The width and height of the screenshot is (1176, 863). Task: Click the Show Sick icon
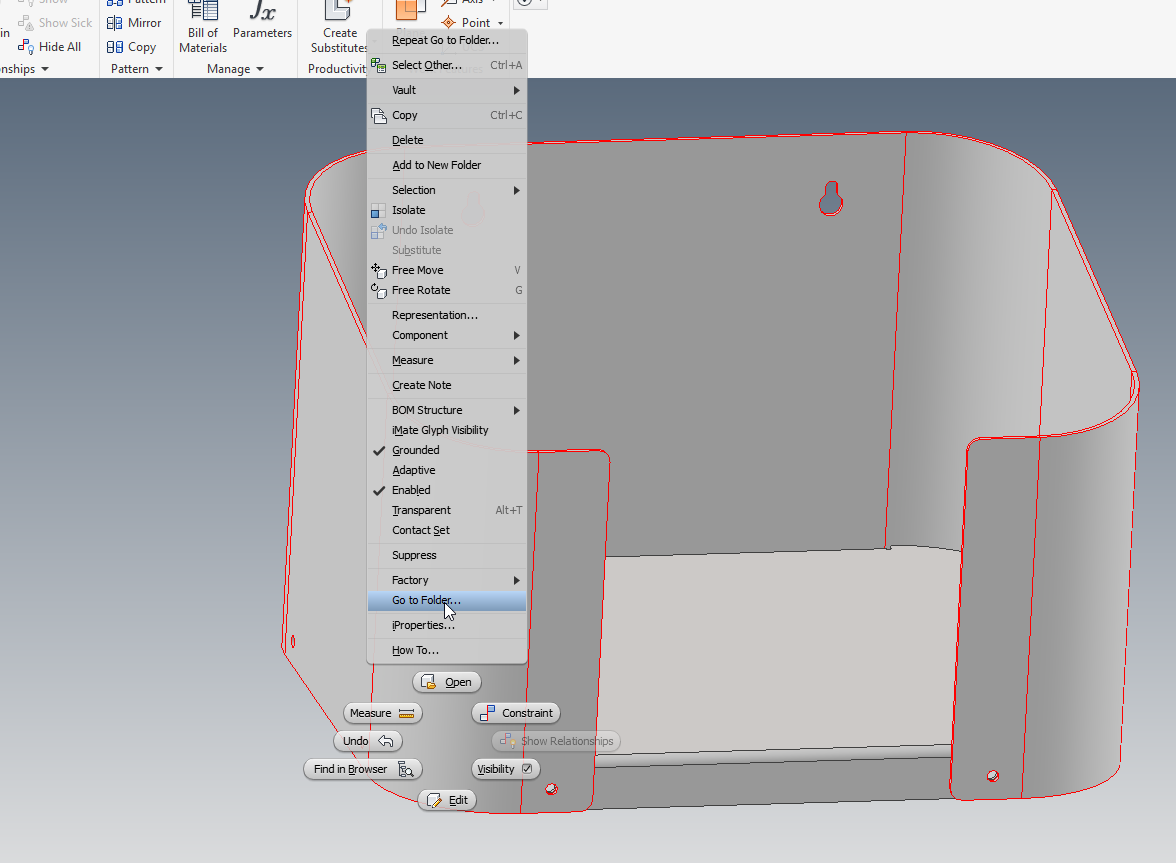26,22
